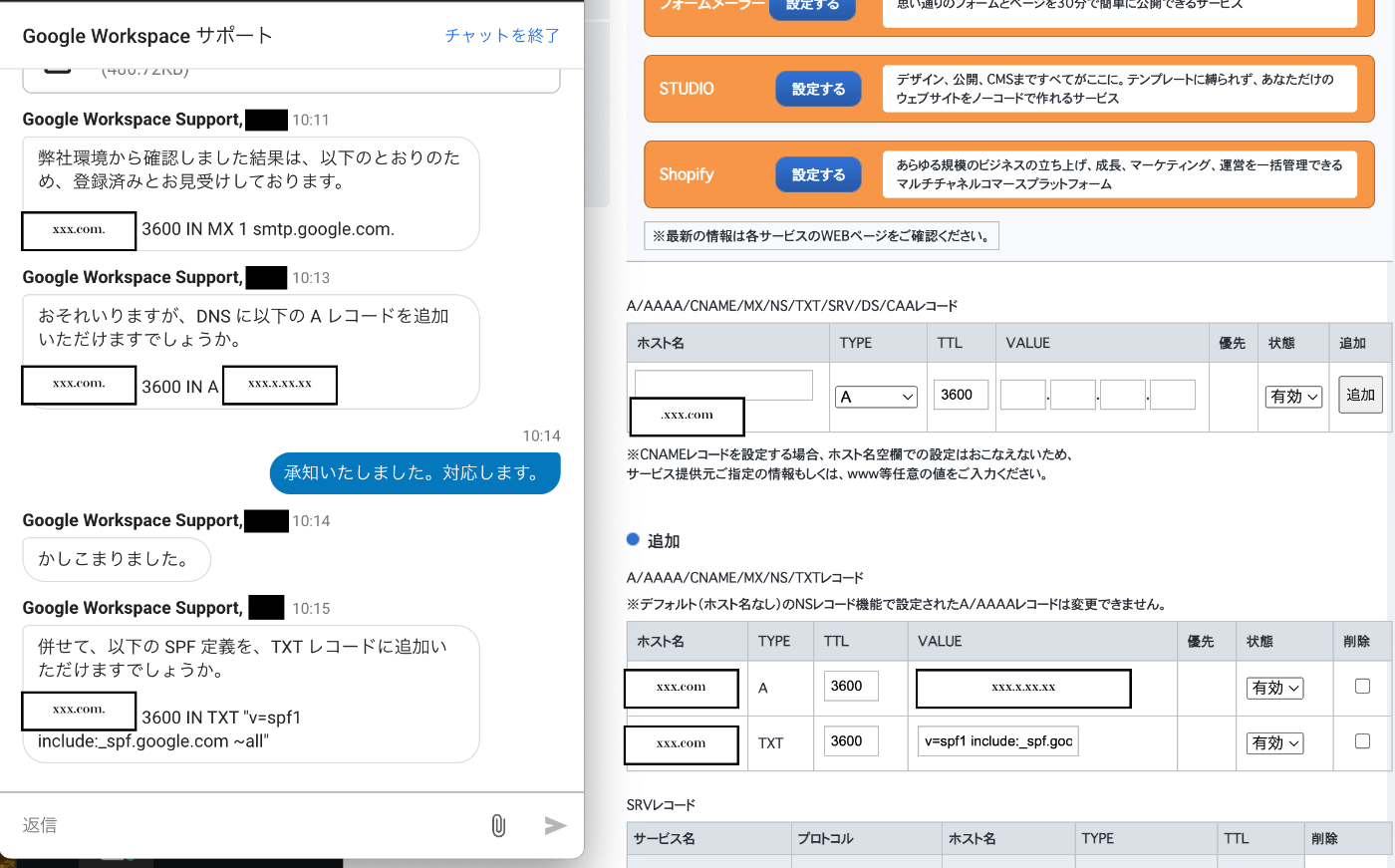Click the fourth IP octet VALUE field
The width and height of the screenshot is (1395, 868).
[x=1173, y=395]
